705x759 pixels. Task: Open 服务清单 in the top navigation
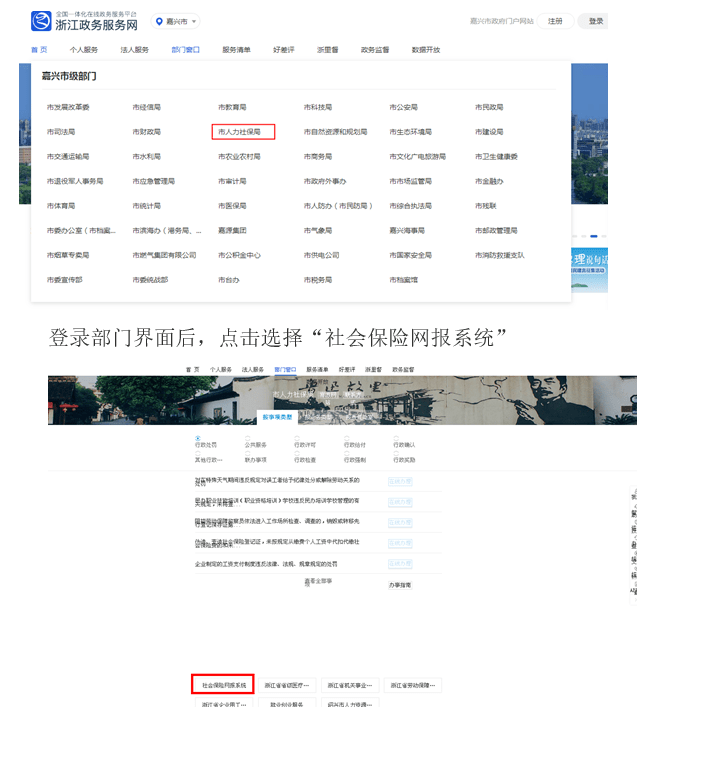tap(236, 49)
